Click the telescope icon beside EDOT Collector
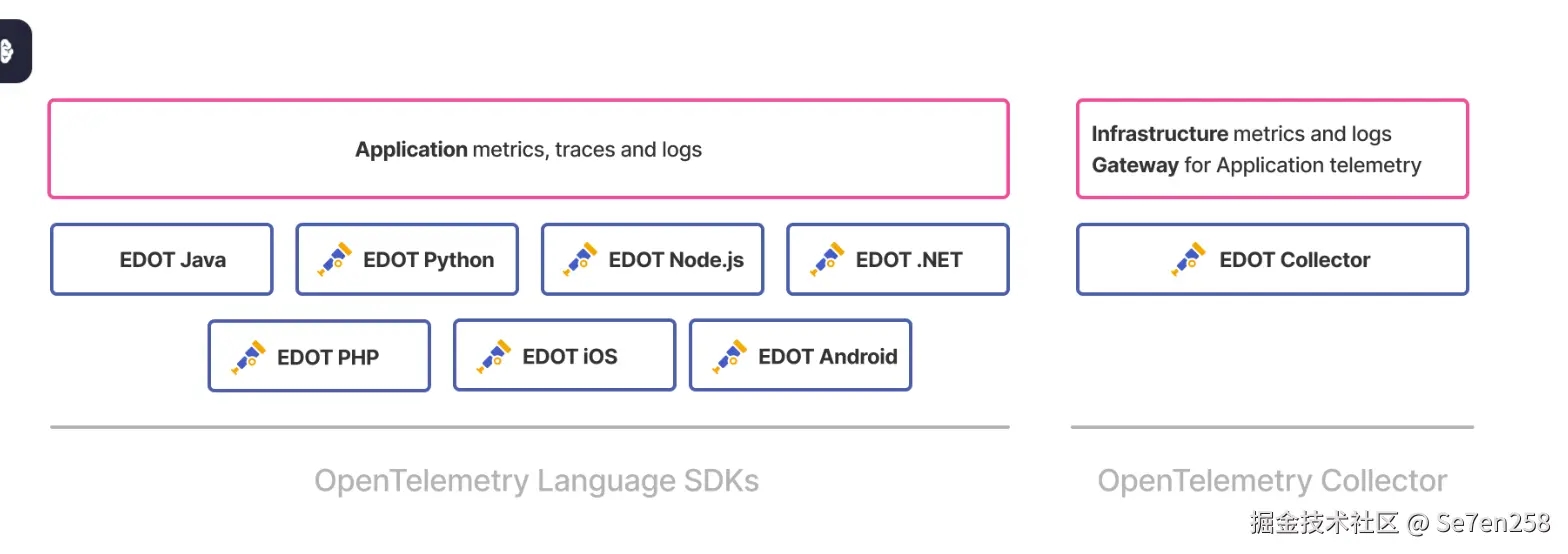 coord(1189,259)
